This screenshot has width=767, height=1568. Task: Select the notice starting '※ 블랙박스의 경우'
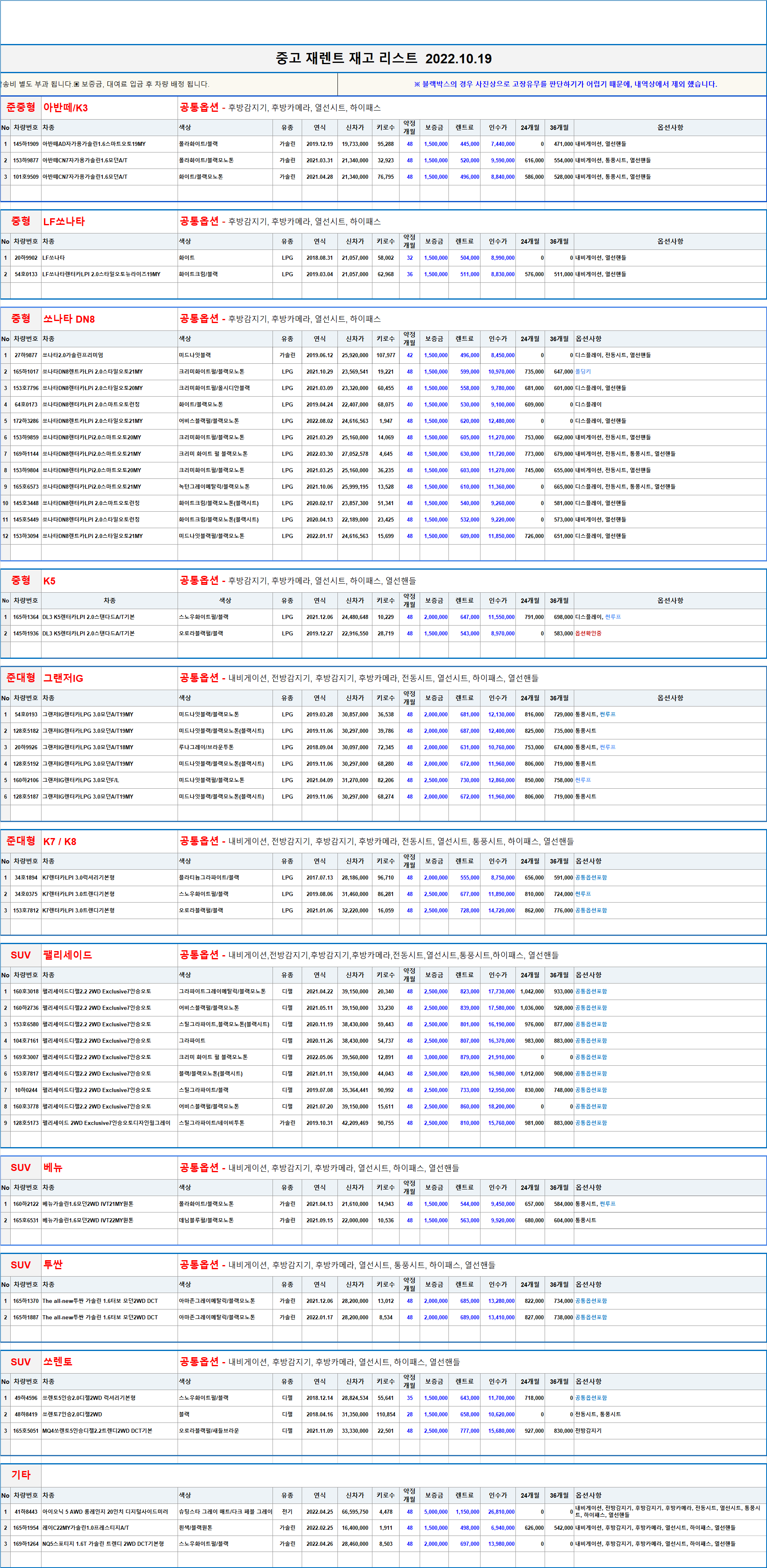(x=566, y=84)
